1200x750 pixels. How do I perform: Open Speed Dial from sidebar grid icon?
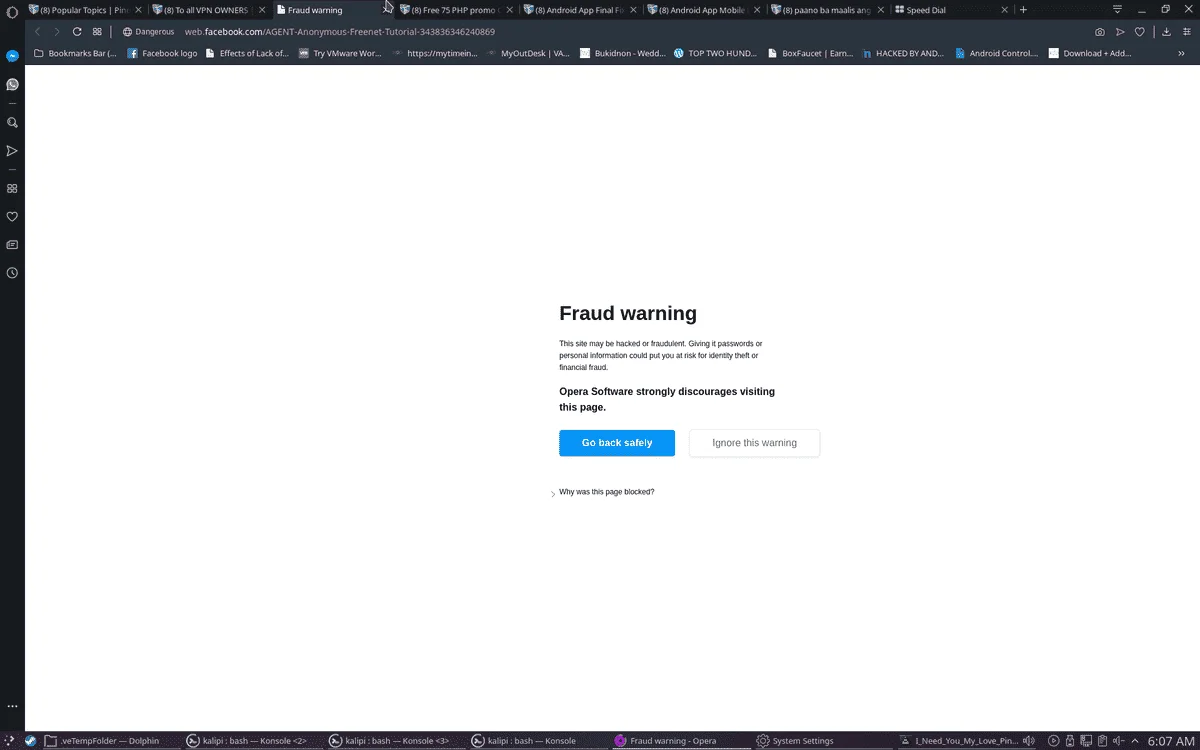[12, 188]
